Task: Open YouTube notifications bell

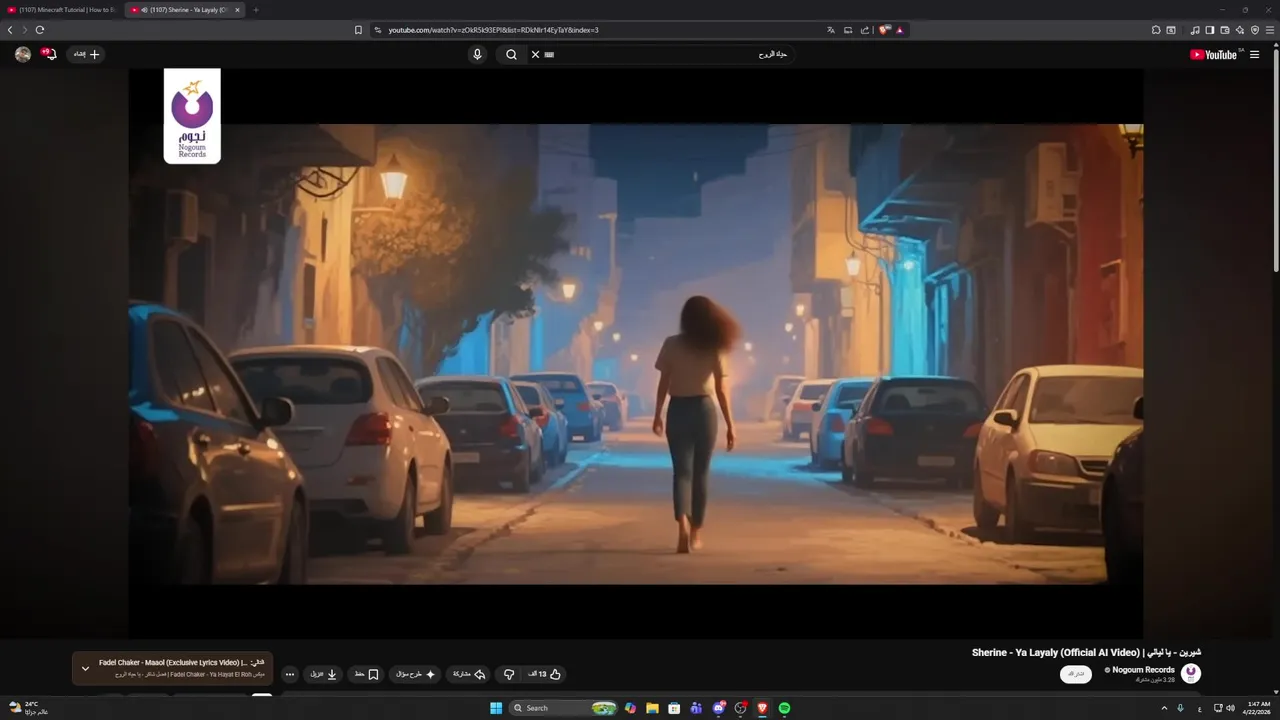Action: [49, 54]
